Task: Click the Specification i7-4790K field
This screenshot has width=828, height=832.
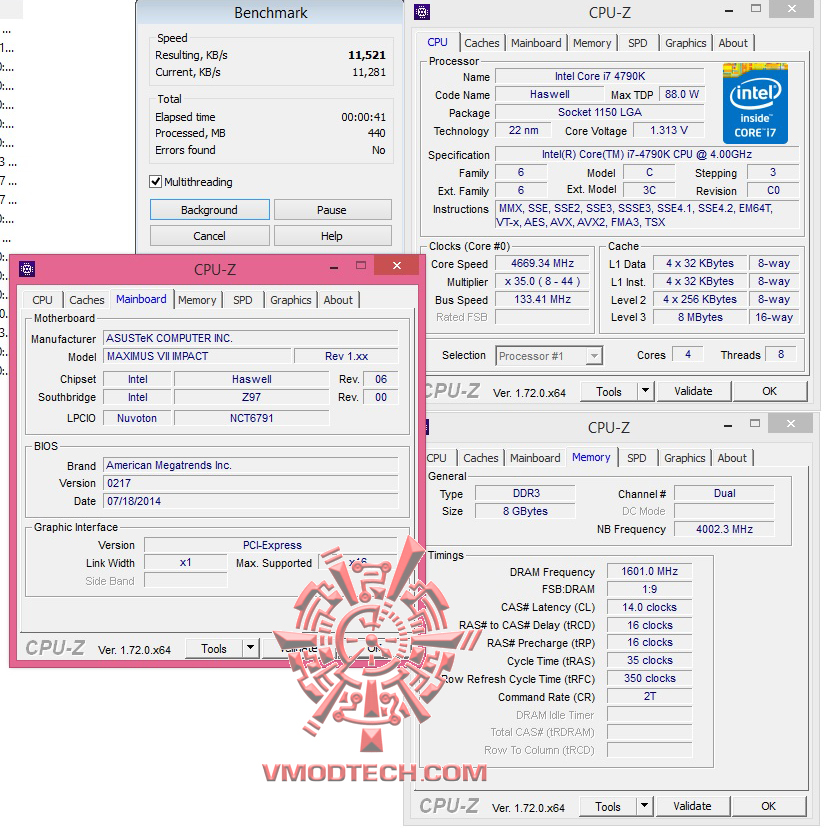Action: pos(646,154)
